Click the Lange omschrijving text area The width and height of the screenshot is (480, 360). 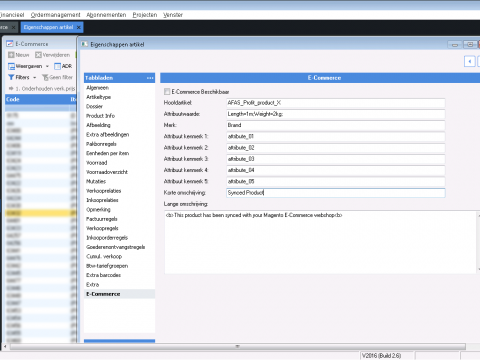pyautogui.click(x=320, y=242)
